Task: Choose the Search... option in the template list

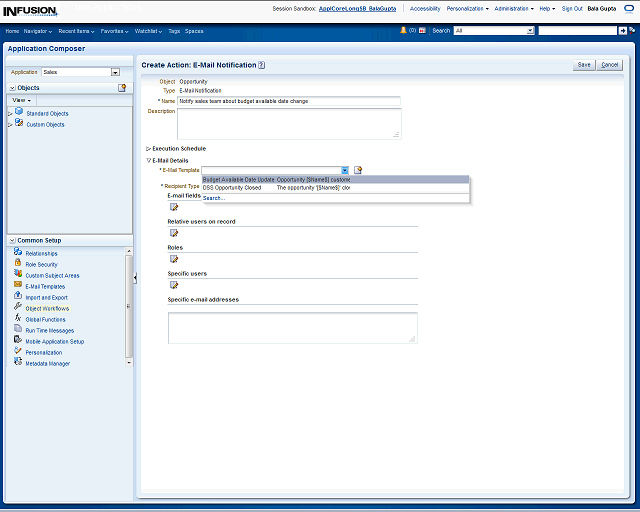Action: [x=214, y=197]
